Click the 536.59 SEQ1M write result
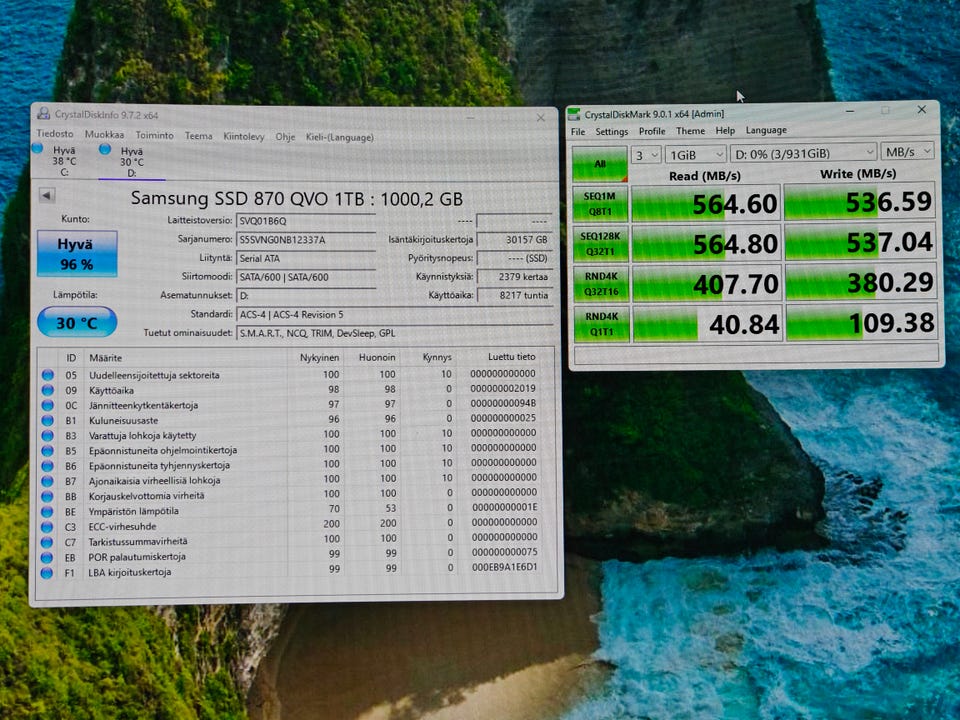 click(860, 201)
